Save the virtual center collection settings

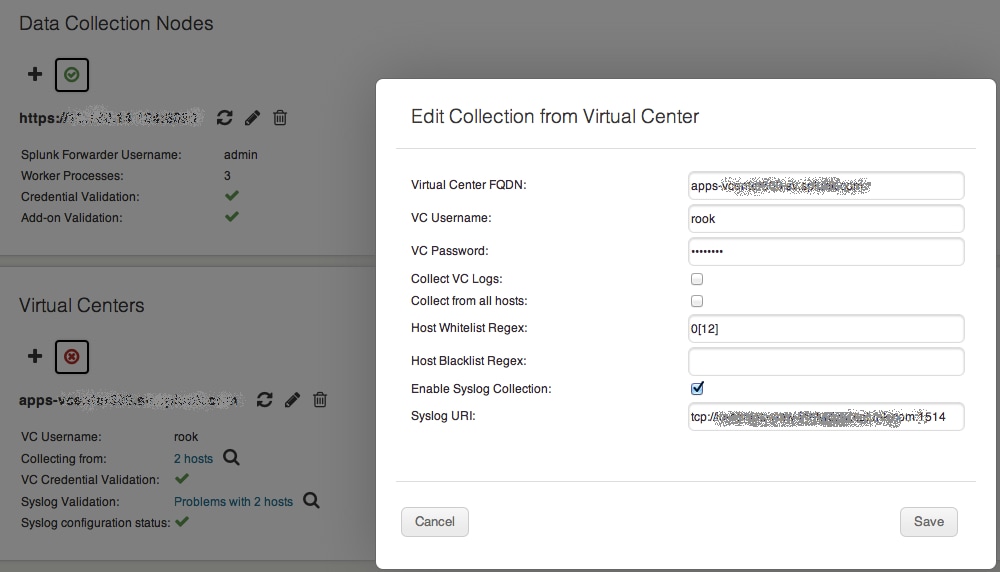929,522
